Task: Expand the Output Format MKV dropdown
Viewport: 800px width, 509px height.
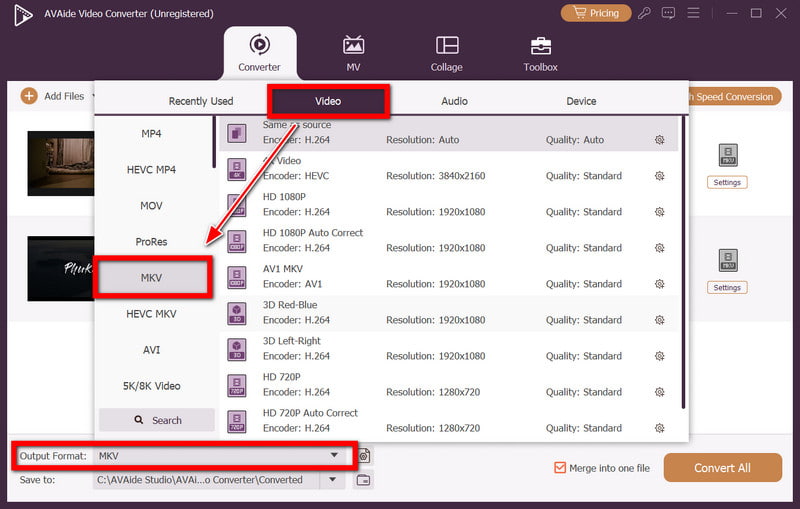Action: [x=334, y=456]
